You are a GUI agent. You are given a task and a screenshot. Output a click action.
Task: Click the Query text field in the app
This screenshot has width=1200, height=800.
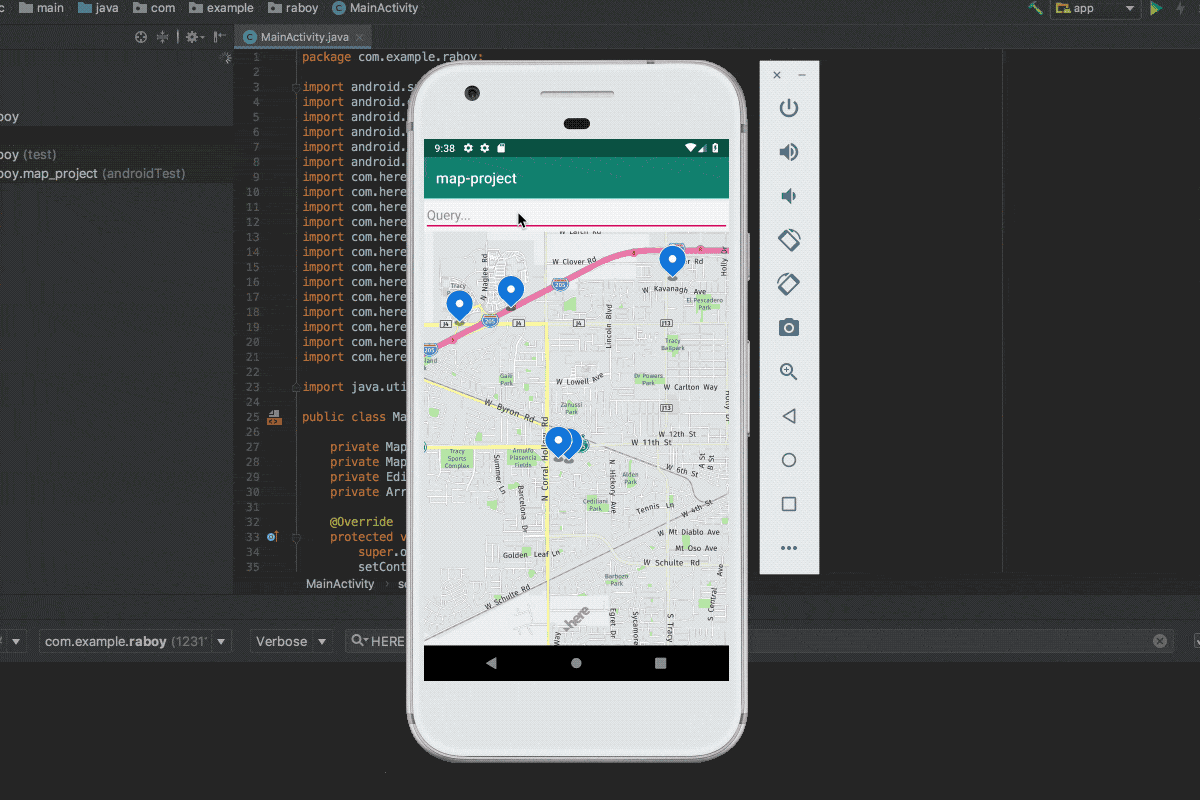pyautogui.click(x=576, y=215)
